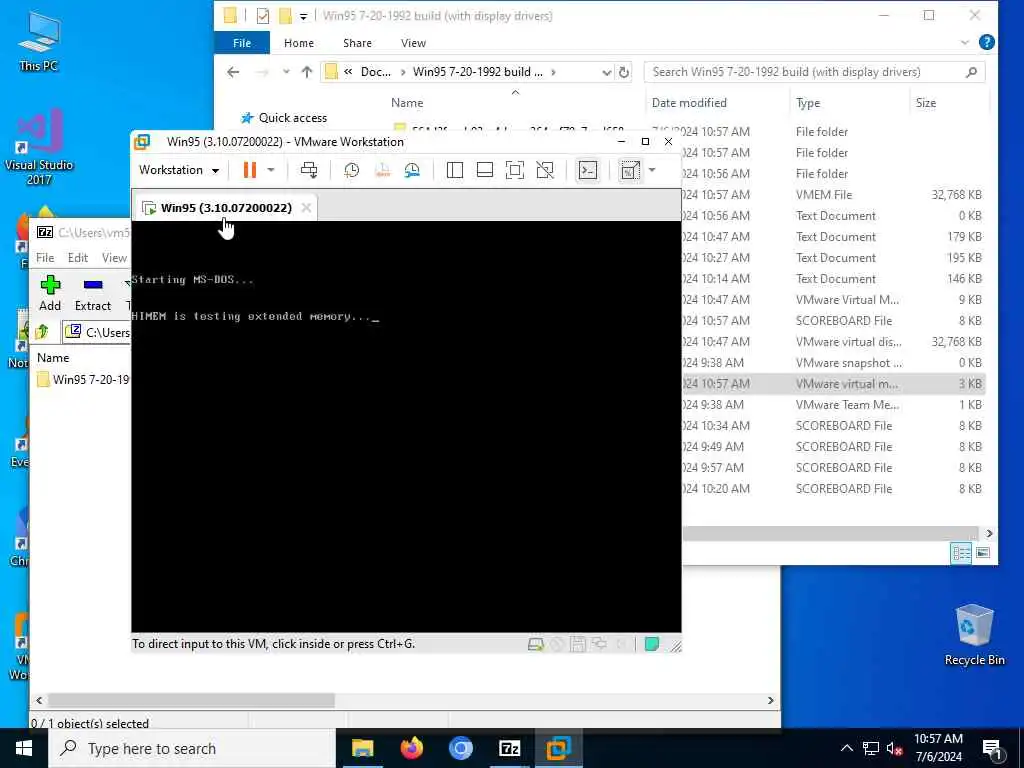Open the snapshot manager icon
Image resolution: width=1024 pixels, height=768 pixels.
[412, 170]
